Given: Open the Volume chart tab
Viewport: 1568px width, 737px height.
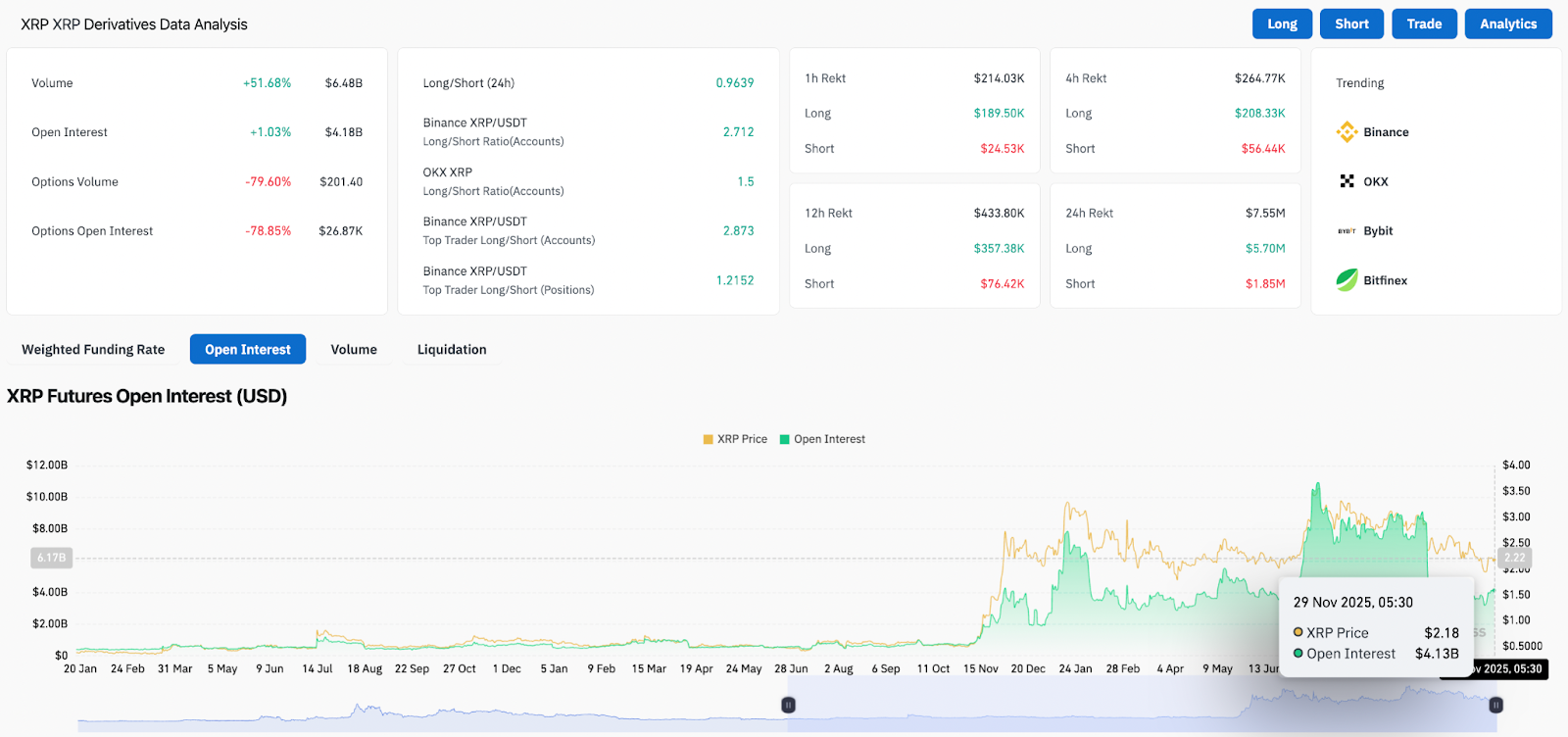Looking at the screenshot, I should [354, 350].
